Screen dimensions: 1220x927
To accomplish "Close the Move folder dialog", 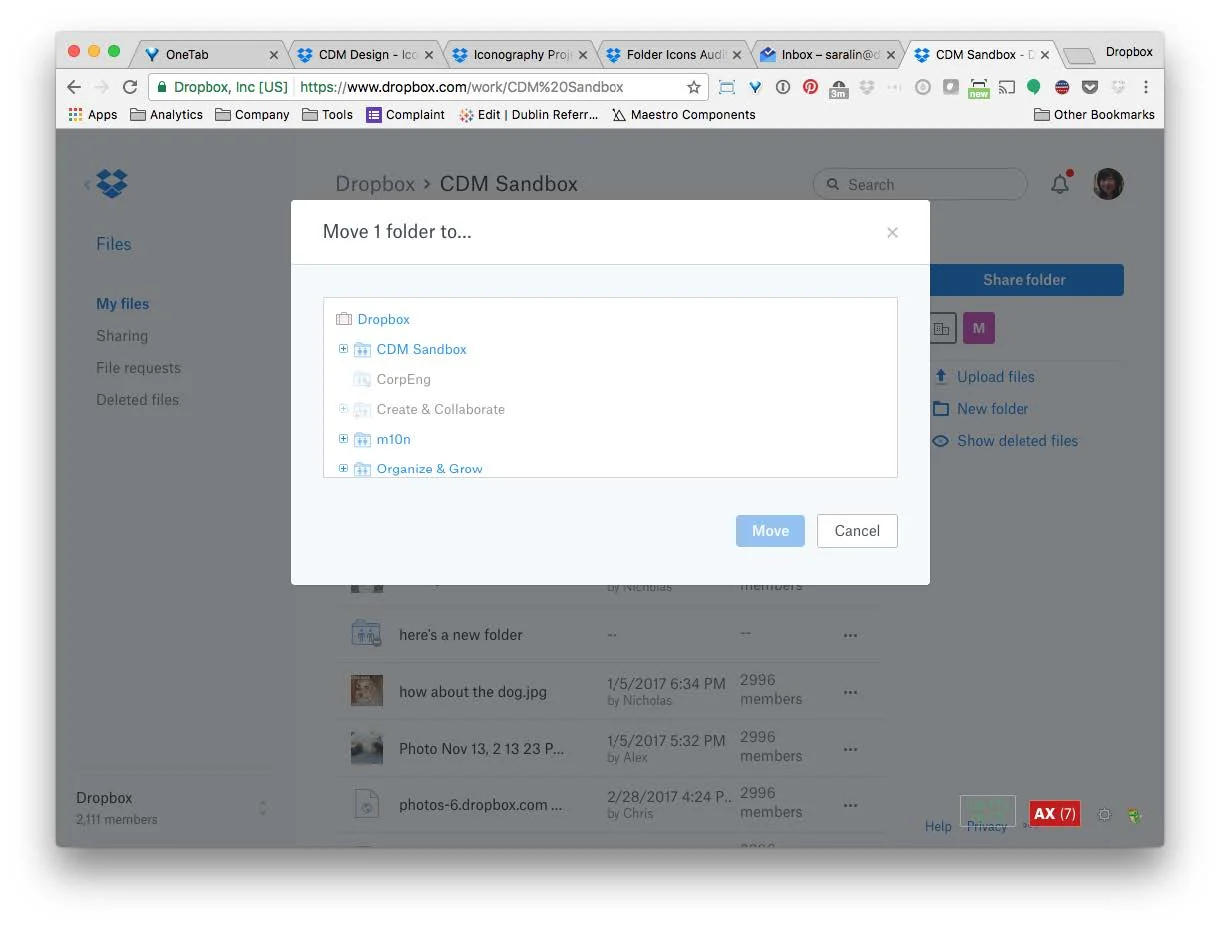I will (x=892, y=232).
